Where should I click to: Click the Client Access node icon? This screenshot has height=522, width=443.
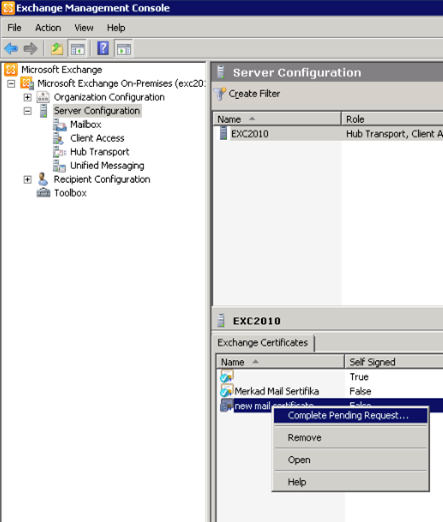coord(59,138)
